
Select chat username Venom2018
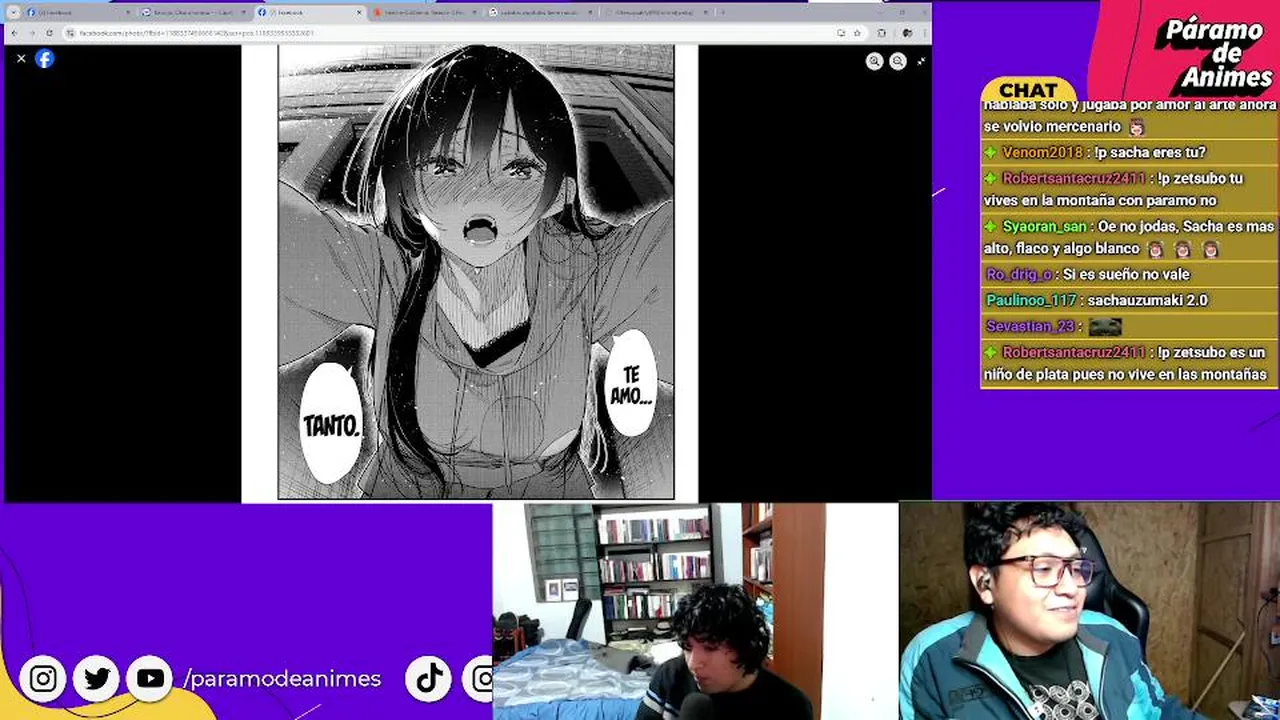(1042, 152)
